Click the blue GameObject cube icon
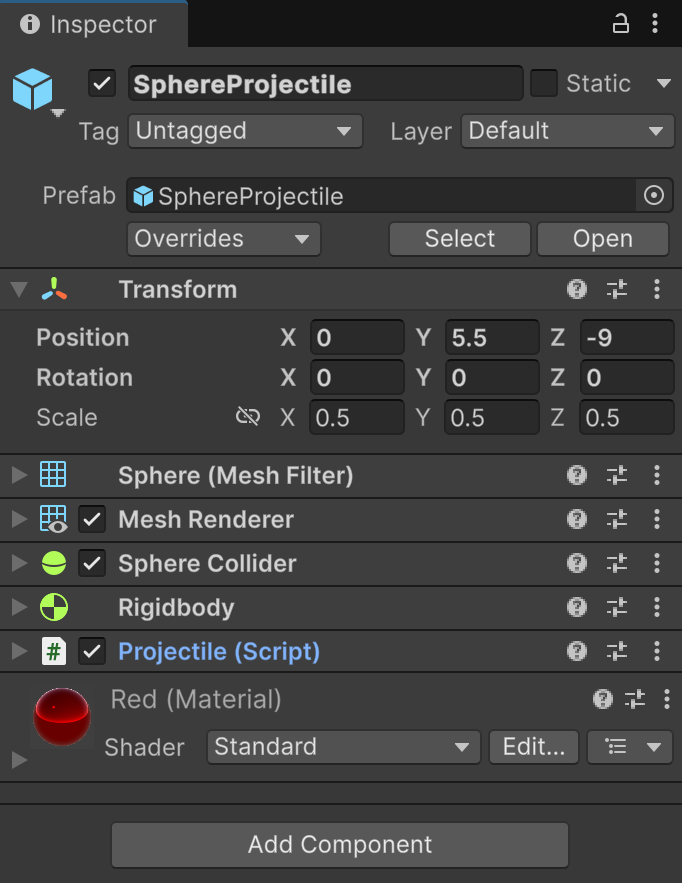Screen dimensions: 682x883 (33, 89)
